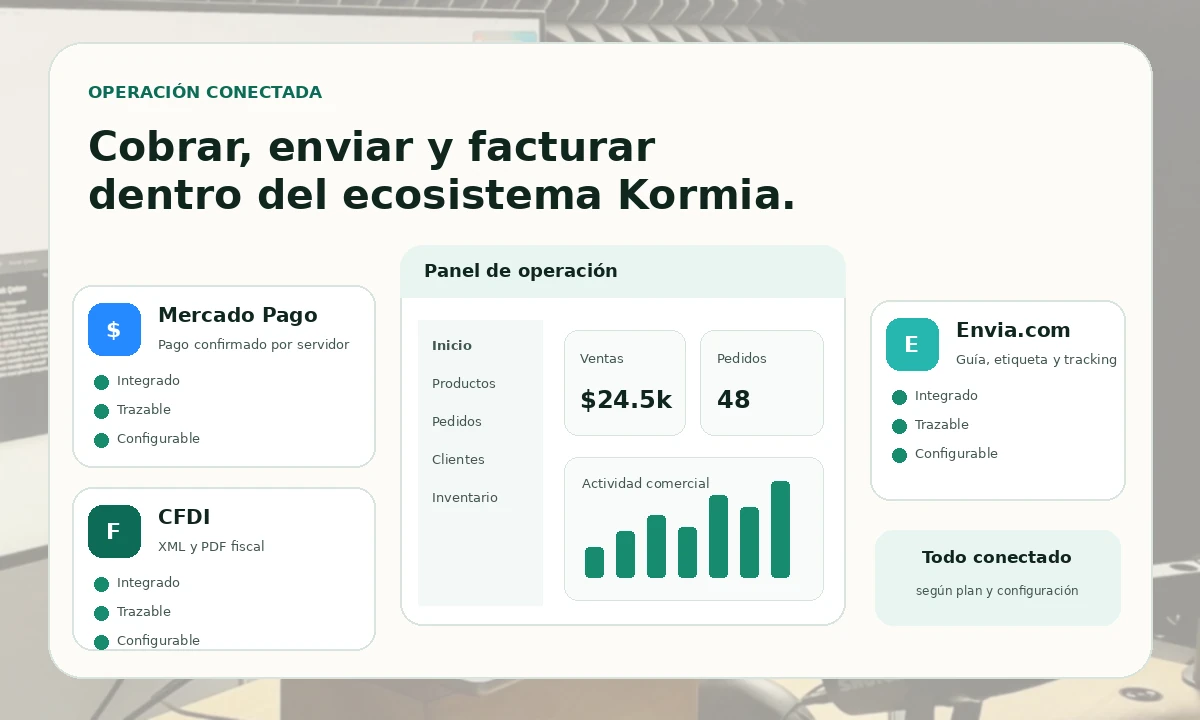
Task: Click the OPERACIÓN CONECTADA label
Action: [205, 93]
